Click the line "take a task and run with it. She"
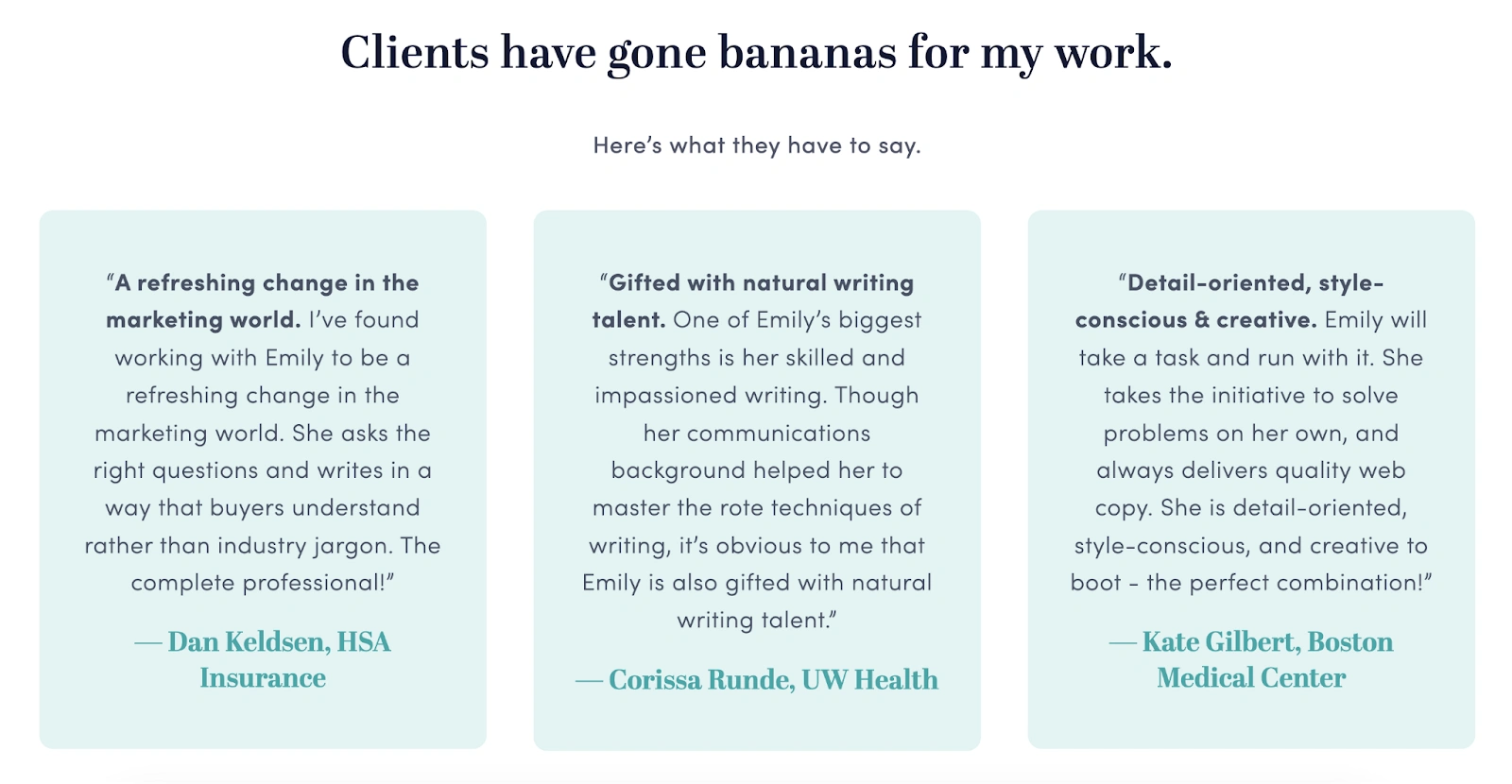1512x784 pixels. click(1251, 358)
